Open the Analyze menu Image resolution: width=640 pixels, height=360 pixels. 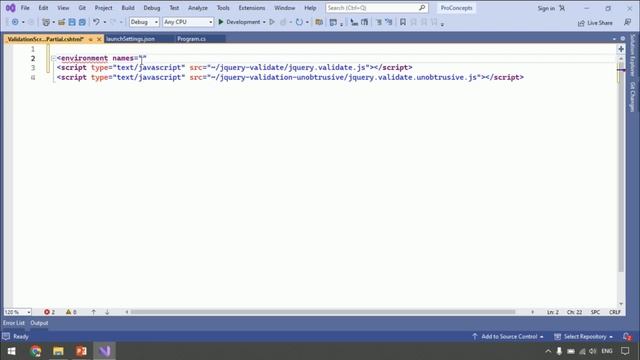pyautogui.click(x=198, y=8)
